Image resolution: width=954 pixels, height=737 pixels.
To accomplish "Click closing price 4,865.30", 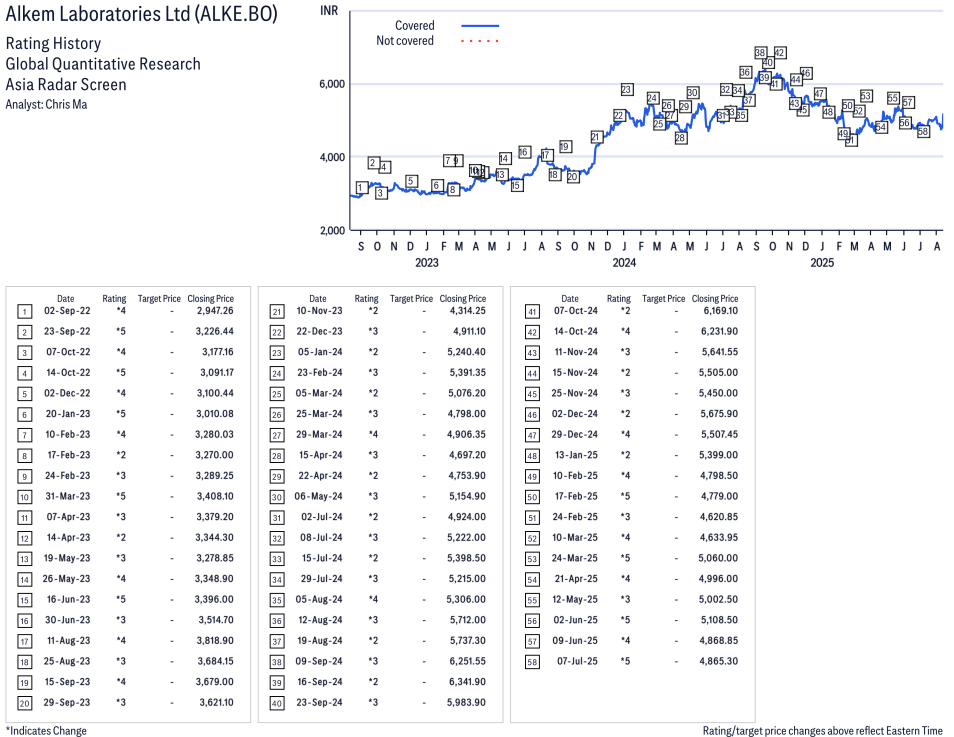I will coord(719,662).
